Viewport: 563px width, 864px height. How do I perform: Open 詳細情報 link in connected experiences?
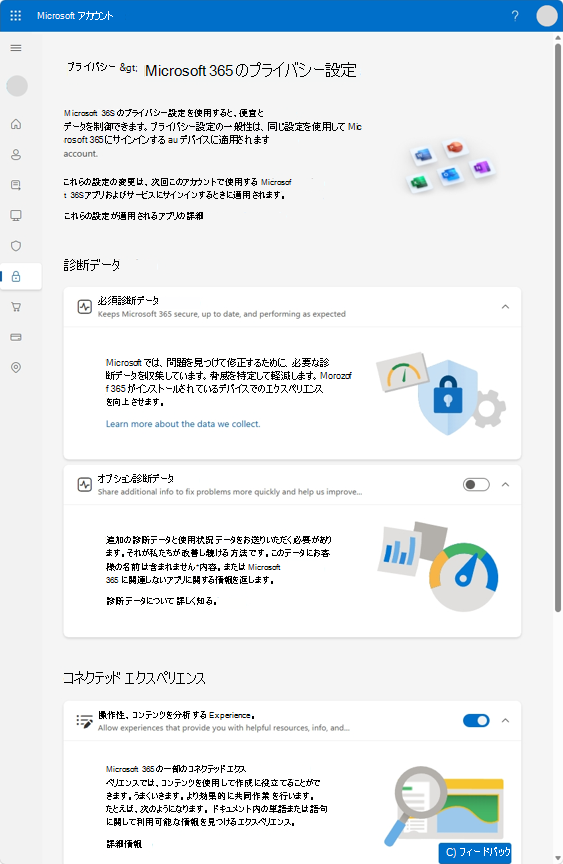(x=124, y=844)
